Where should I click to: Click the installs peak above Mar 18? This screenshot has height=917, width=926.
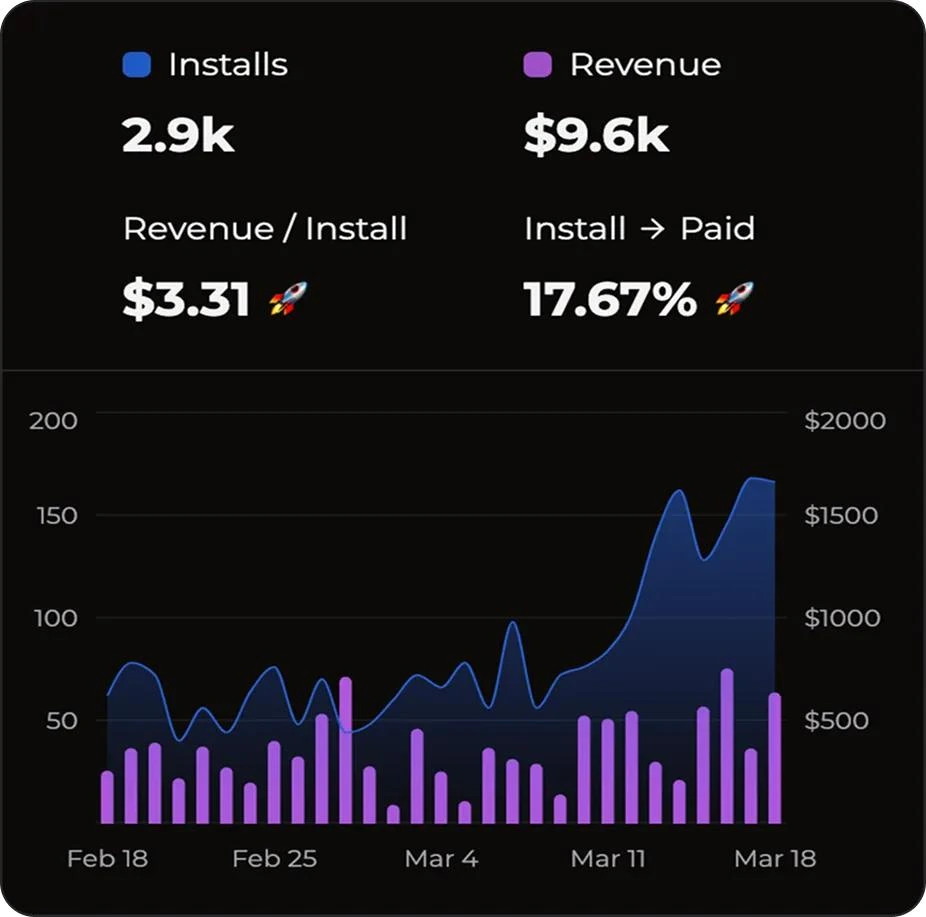760,482
